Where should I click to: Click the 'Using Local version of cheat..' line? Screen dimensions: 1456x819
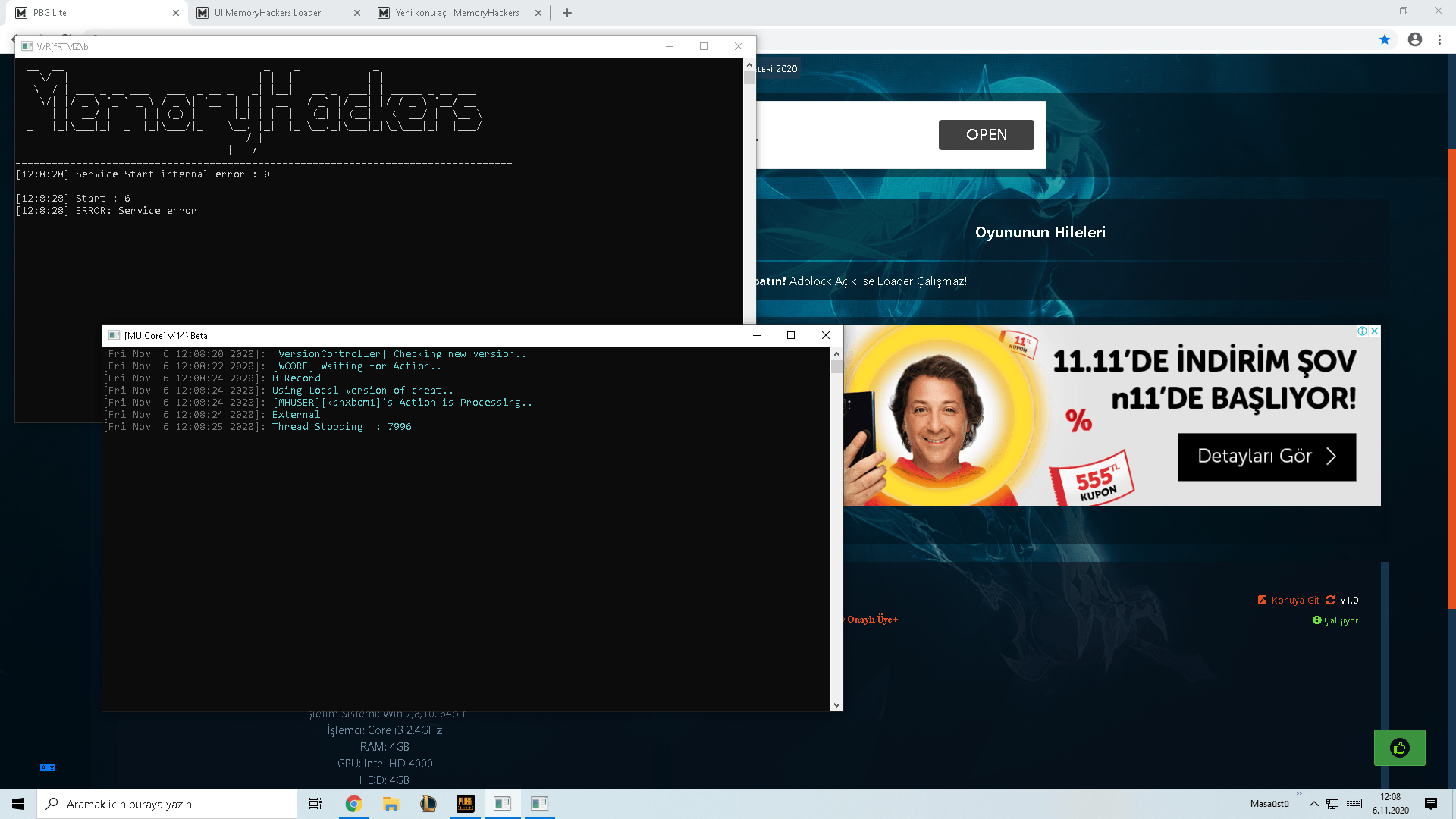coord(278,391)
